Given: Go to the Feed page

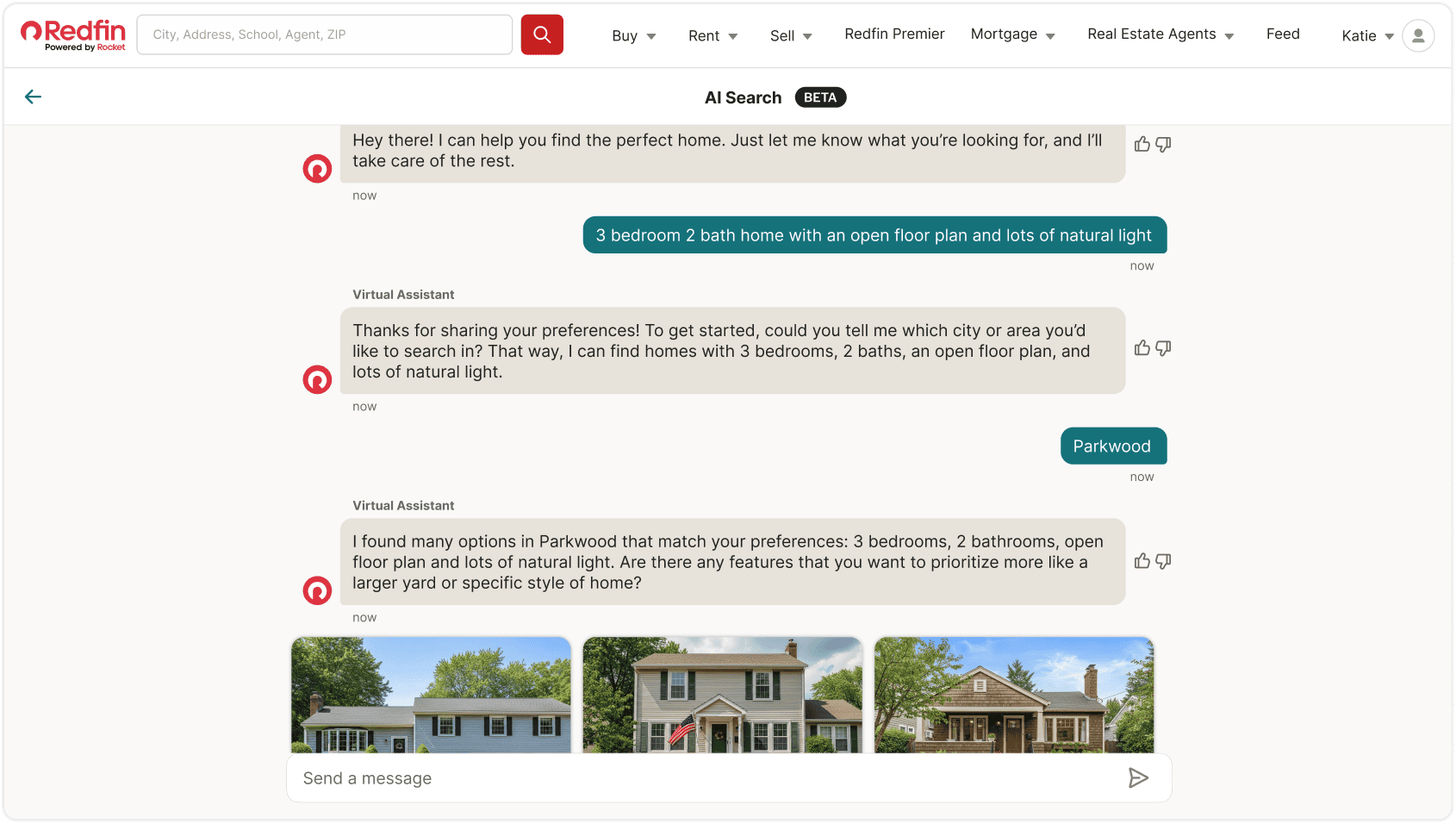Looking at the screenshot, I should click(1282, 34).
